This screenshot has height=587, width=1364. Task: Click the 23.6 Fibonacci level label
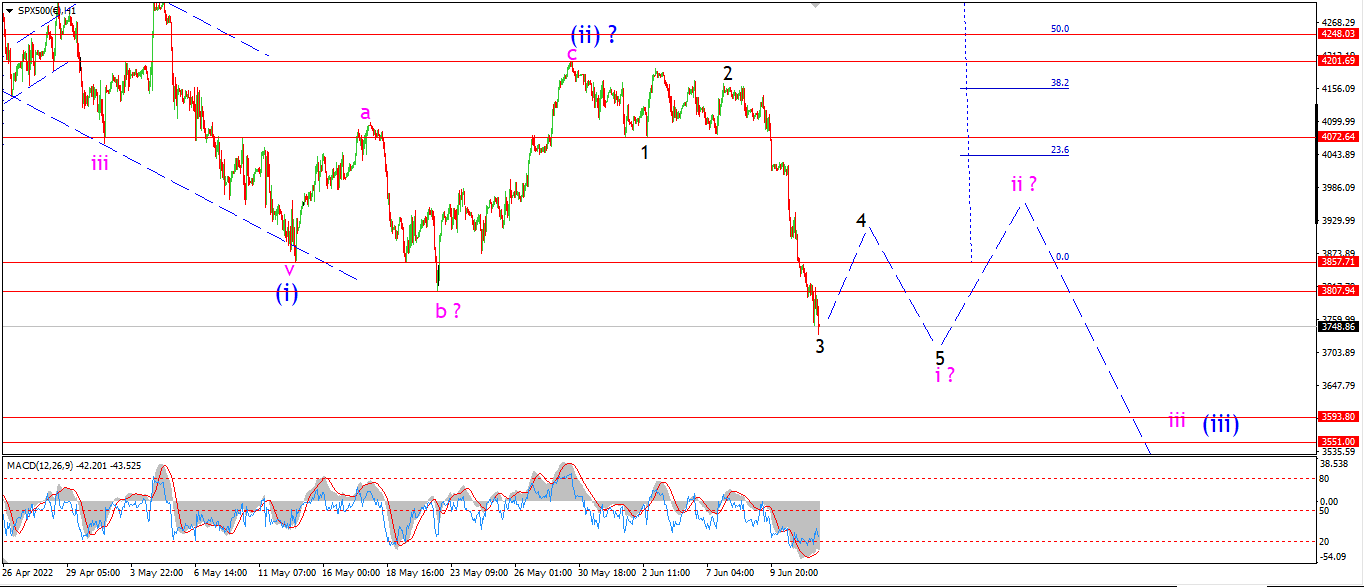[x=1060, y=150]
